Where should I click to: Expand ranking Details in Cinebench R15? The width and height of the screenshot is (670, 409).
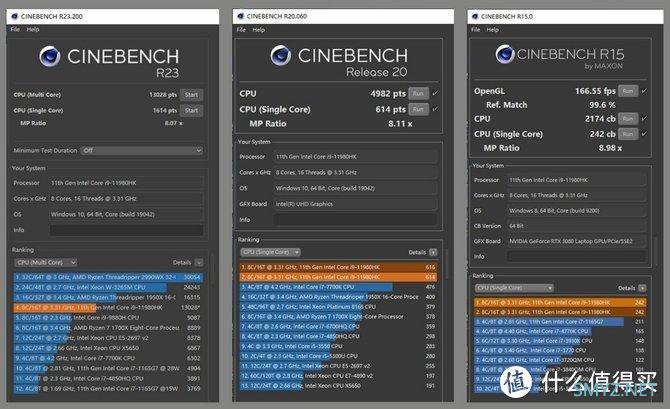click(642, 288)
